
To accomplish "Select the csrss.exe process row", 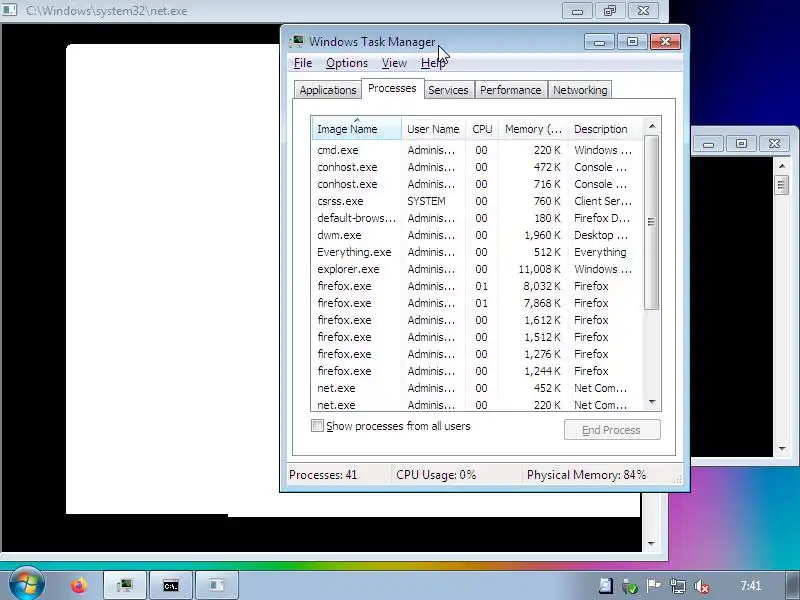I will [477, 201].
